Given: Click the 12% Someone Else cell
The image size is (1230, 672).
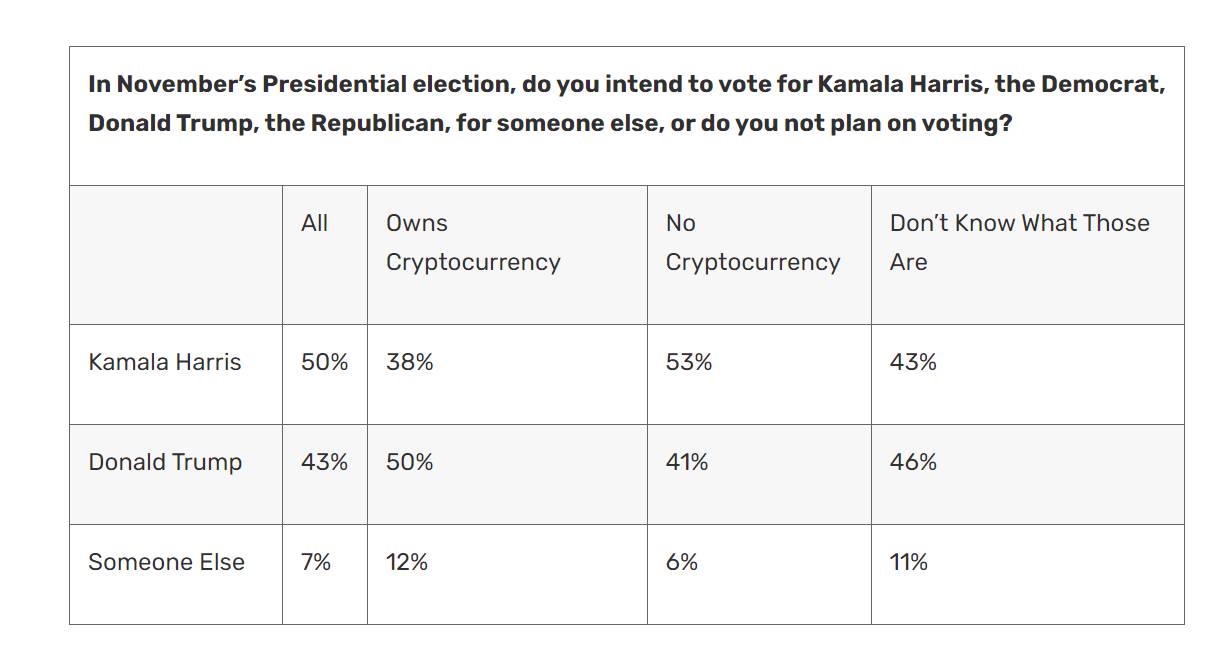Looking at the screenshot, I should tap(407, 562).
